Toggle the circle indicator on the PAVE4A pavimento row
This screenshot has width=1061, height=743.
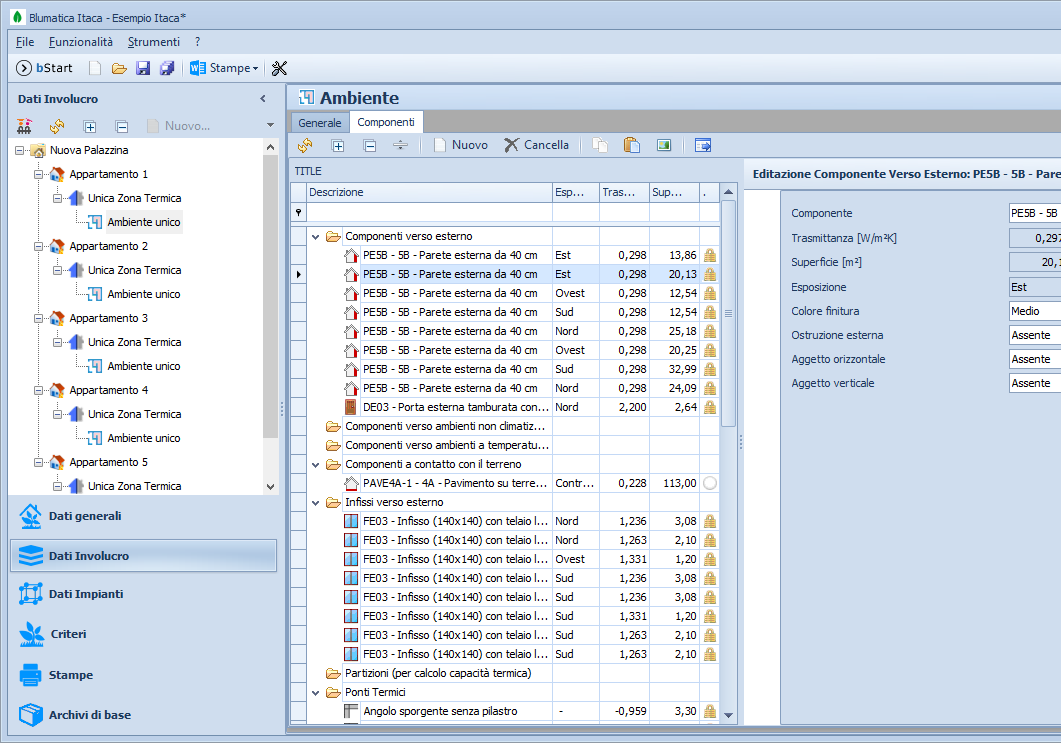pos(710,483)
